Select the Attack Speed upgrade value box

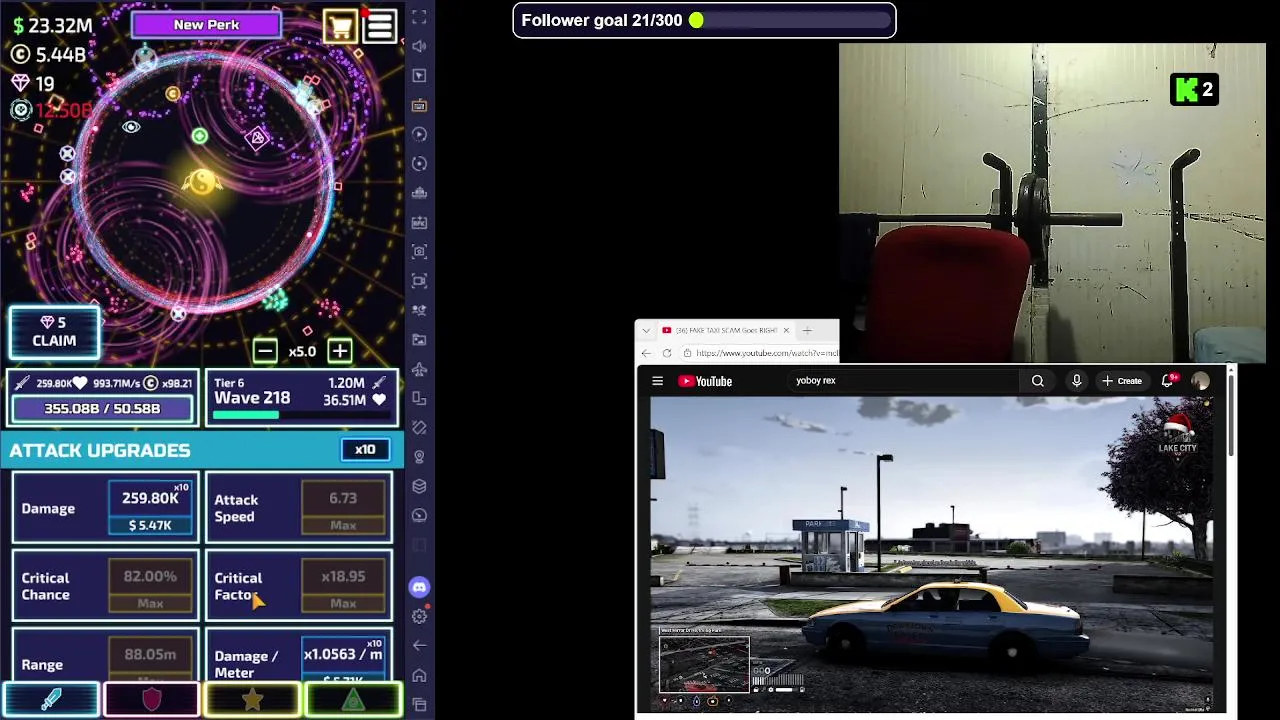tap(343, 508)
